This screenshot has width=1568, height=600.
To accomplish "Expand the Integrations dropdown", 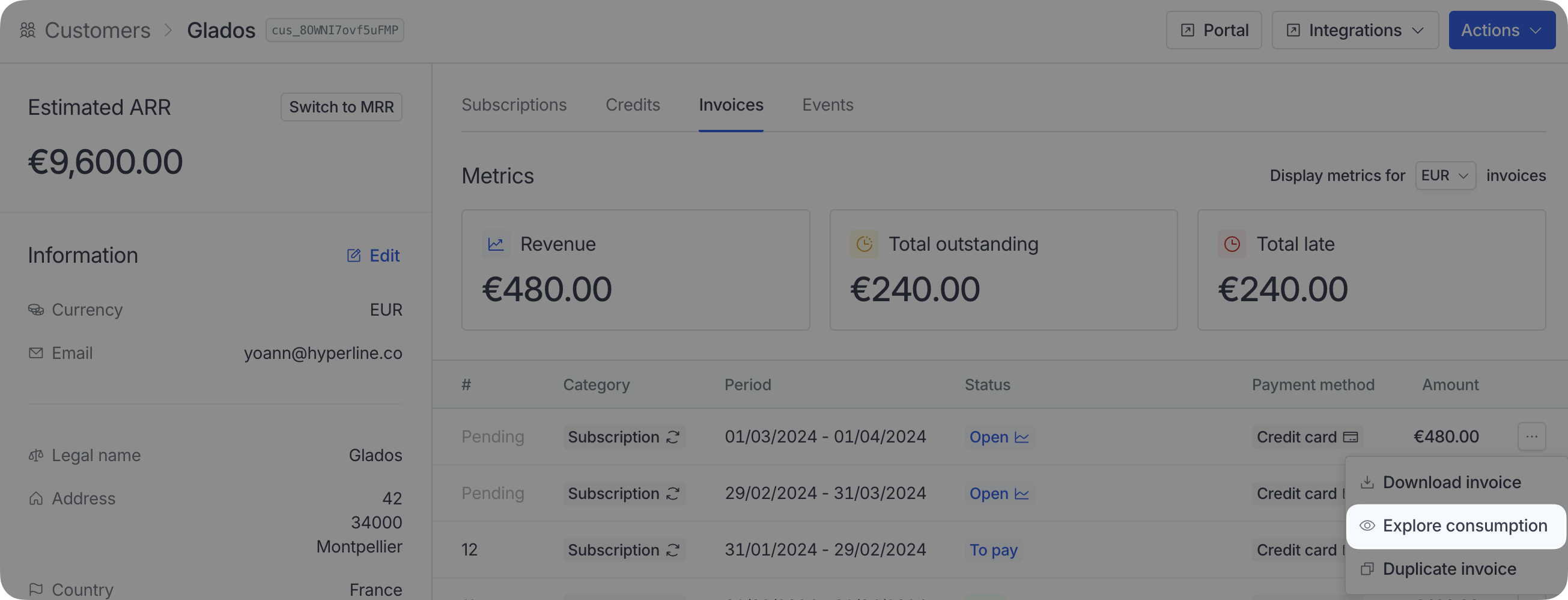I will tap(1355, 30).
